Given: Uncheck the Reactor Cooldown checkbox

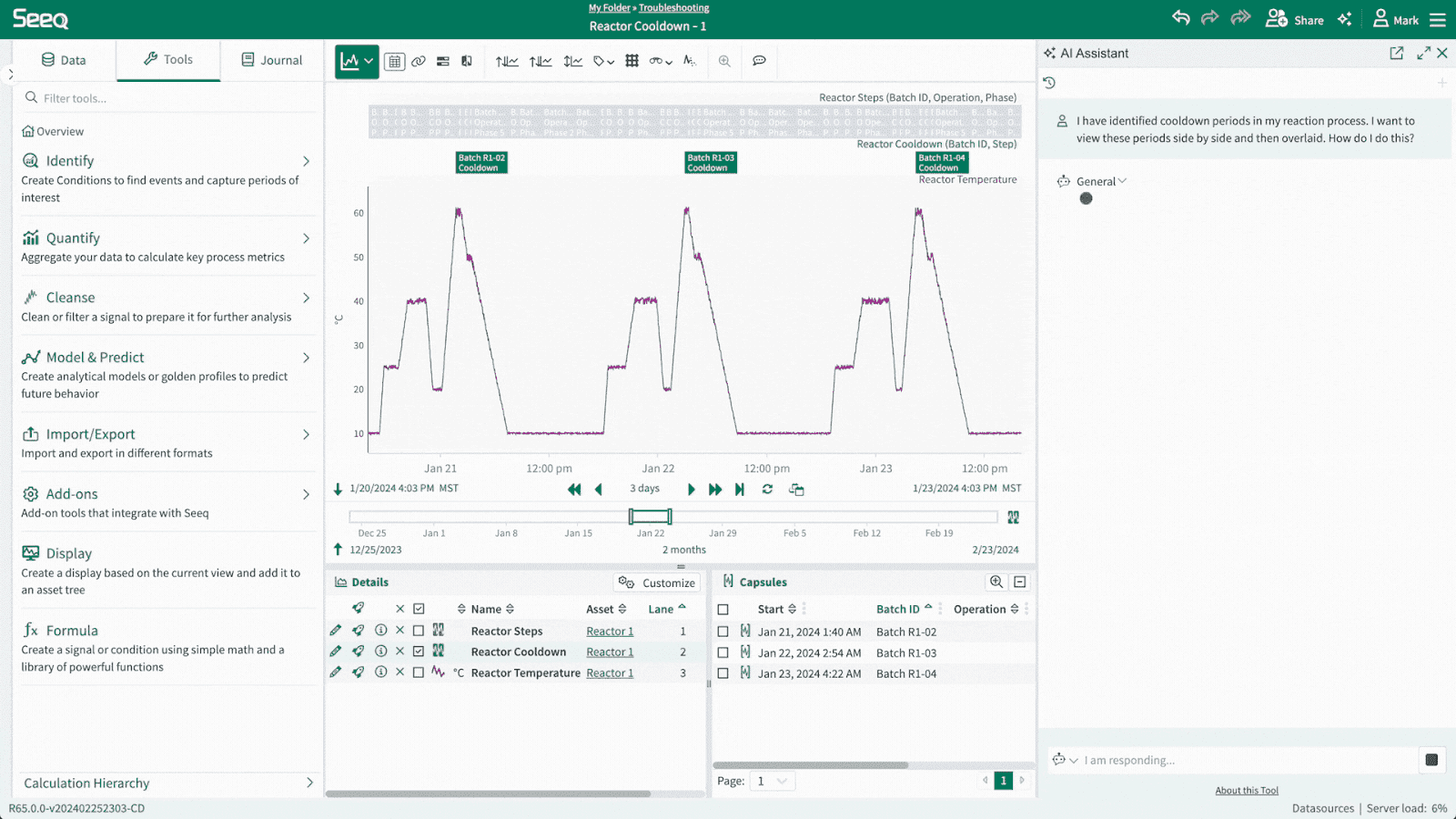Looking at the screenshot, I should point(419,652).
